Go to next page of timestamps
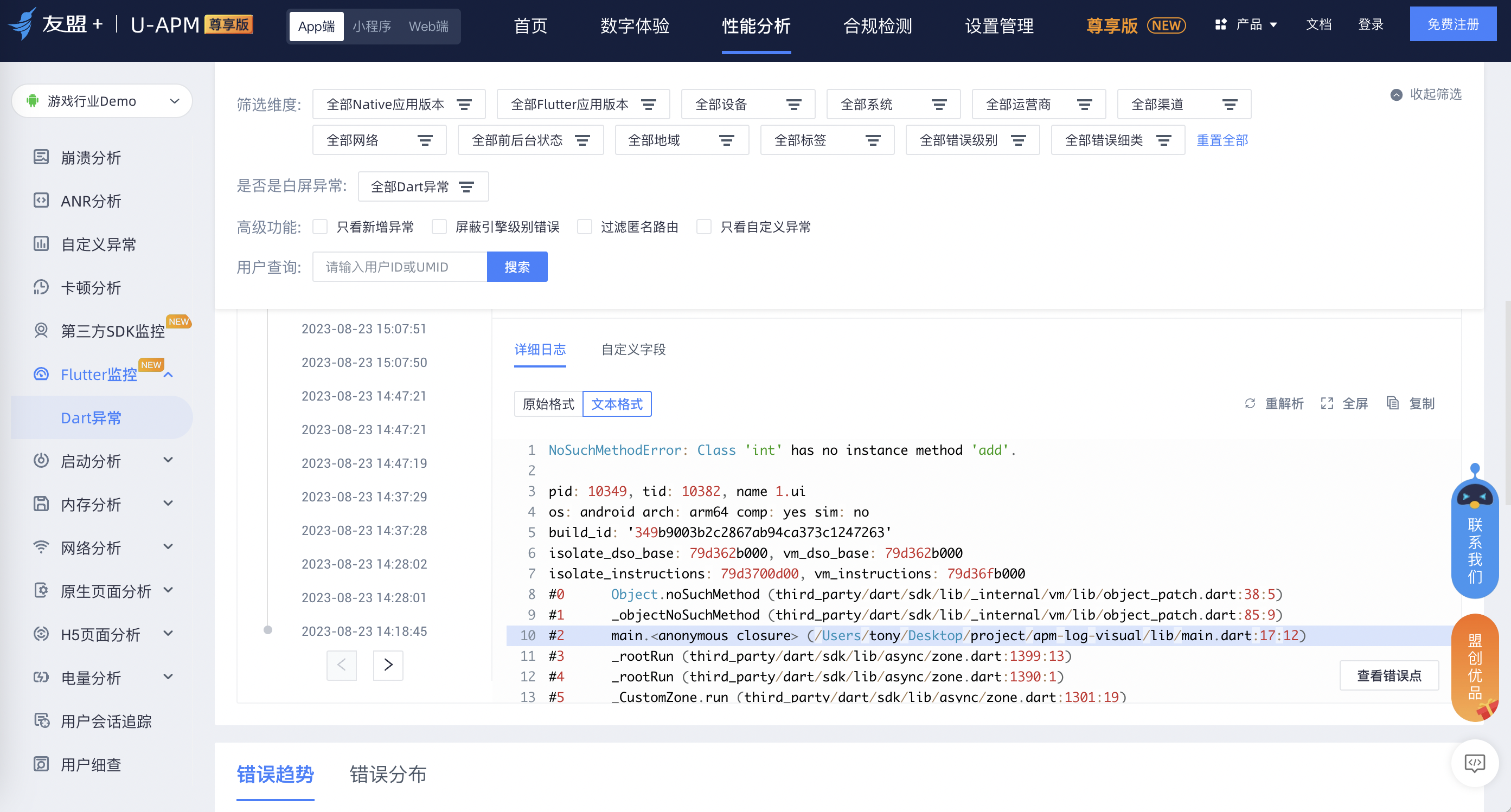 coord(388,665)
